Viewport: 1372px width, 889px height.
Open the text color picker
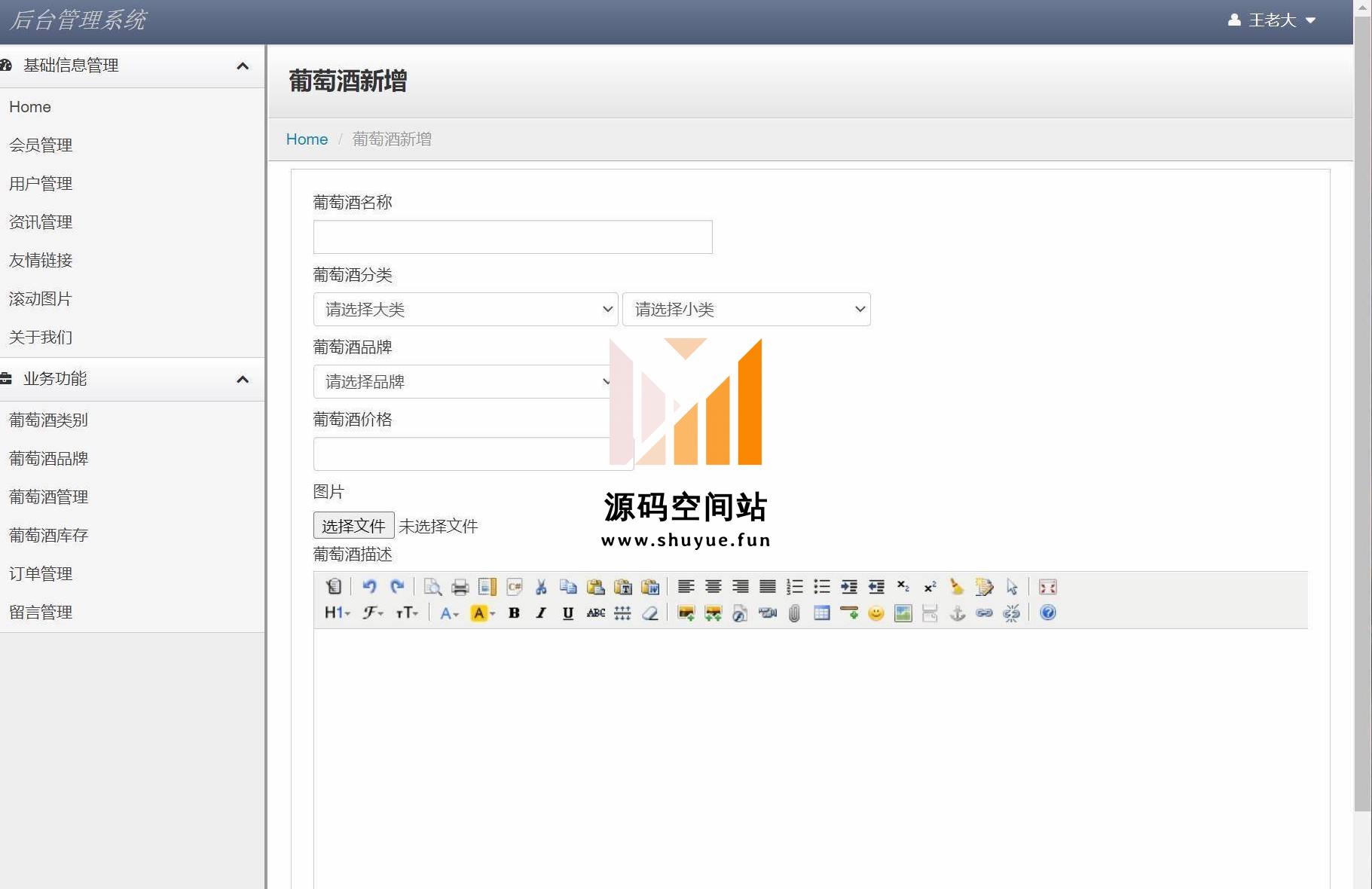pyautogui.click(x=449, y=613)
